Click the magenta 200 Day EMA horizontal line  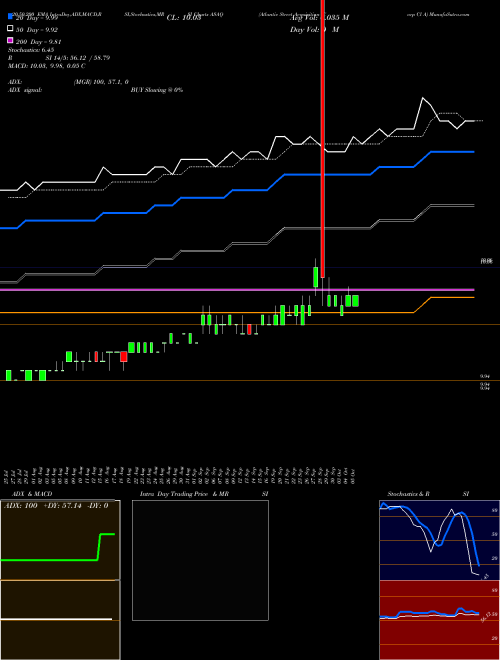pyautogui.click(x=237, y=290)
